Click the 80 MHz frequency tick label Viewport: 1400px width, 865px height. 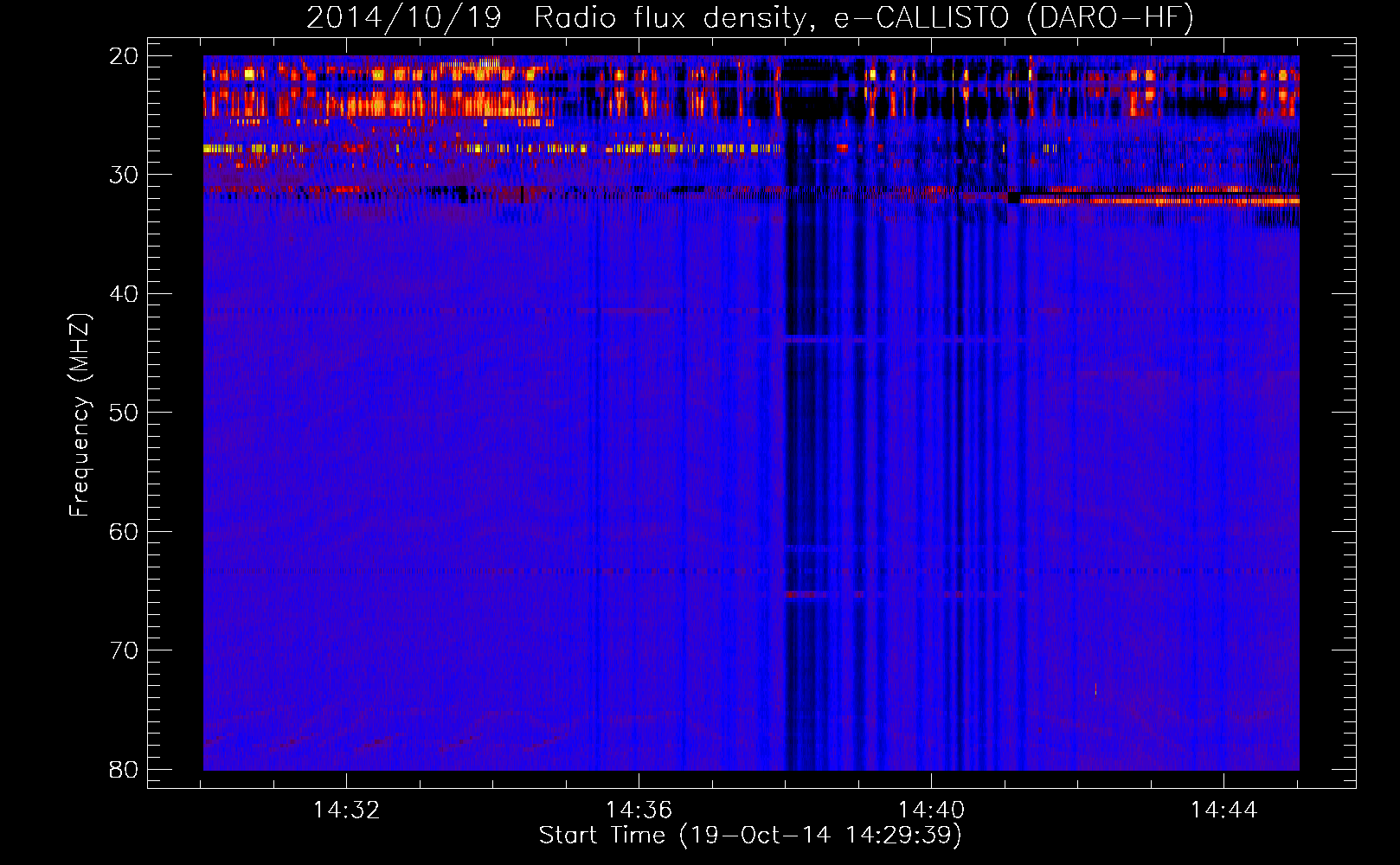pos(124,769)
